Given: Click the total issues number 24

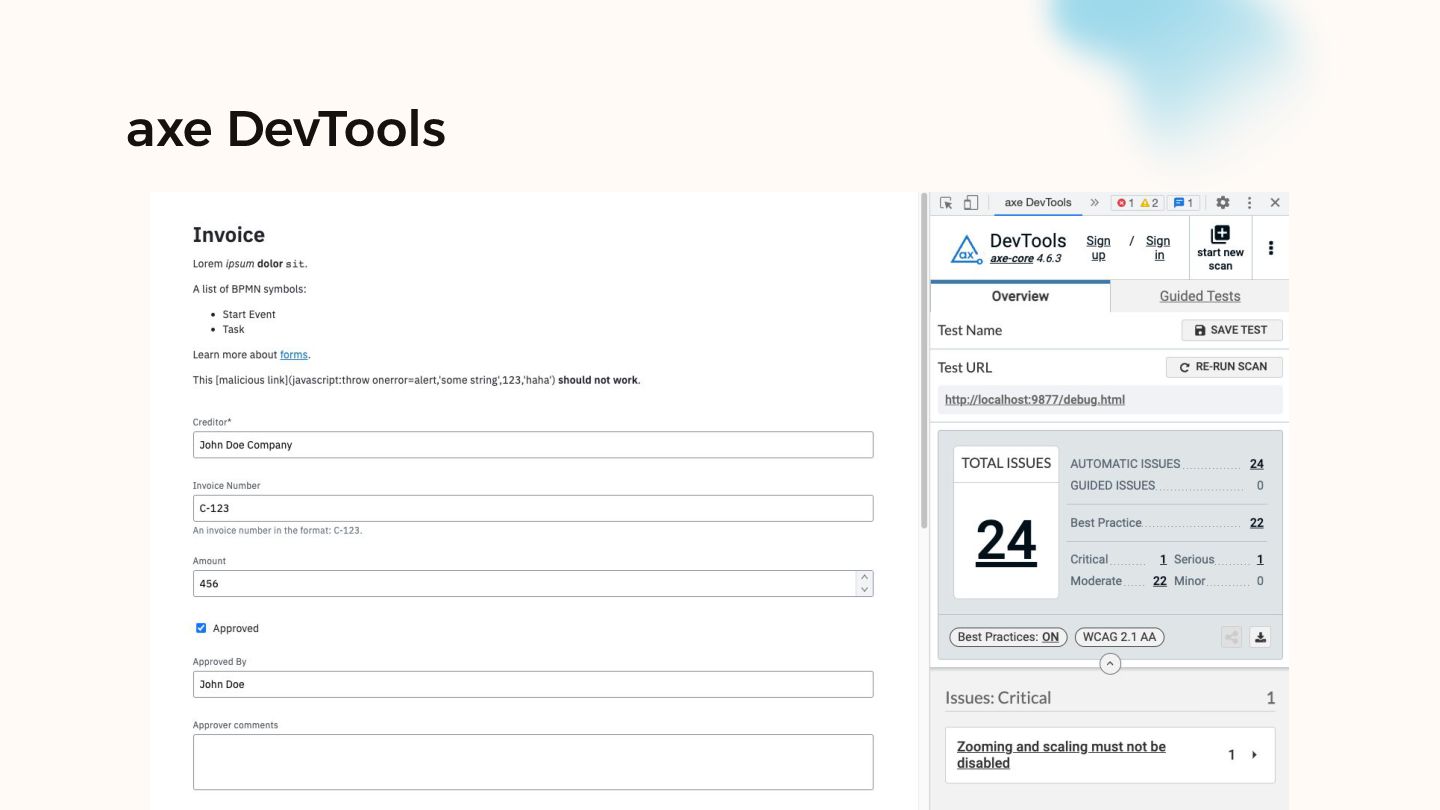Looking at the screenshot, I should coord(1006,541).
